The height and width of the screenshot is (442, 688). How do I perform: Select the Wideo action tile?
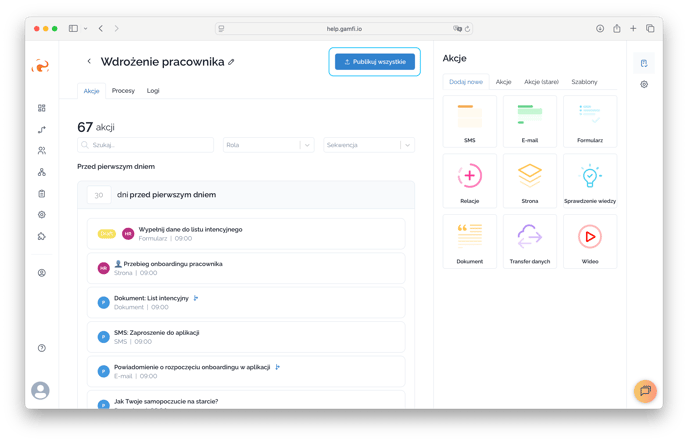[590, 240]
